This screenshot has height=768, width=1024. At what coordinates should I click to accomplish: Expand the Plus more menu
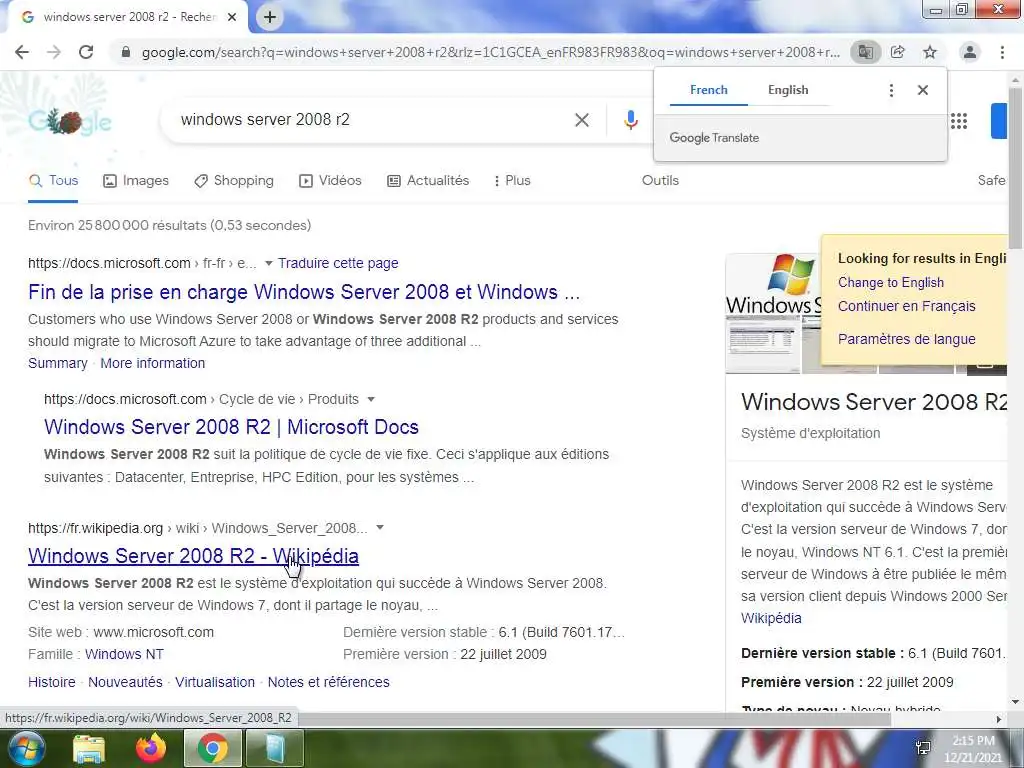tap(512, 181)
